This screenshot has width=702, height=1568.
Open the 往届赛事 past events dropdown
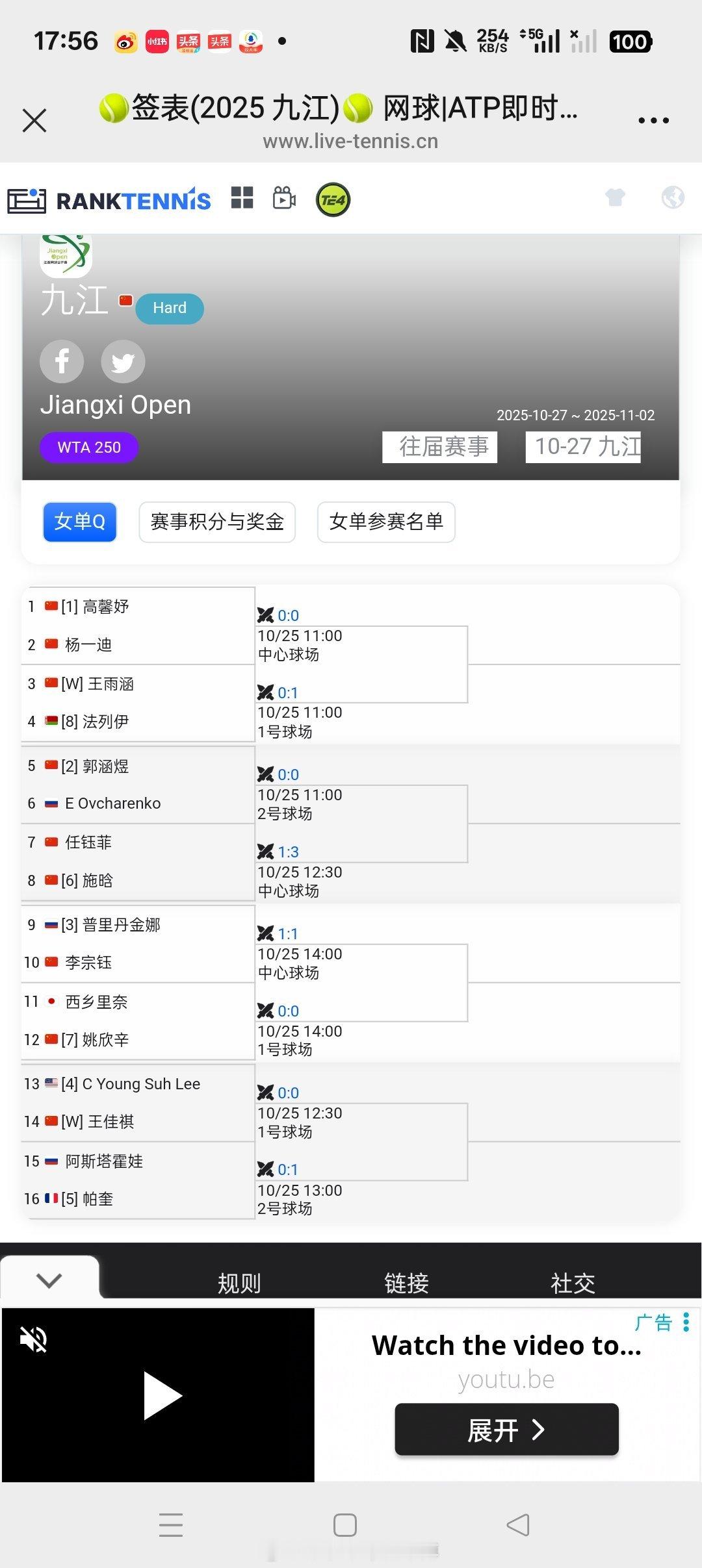tap(440, 447)
